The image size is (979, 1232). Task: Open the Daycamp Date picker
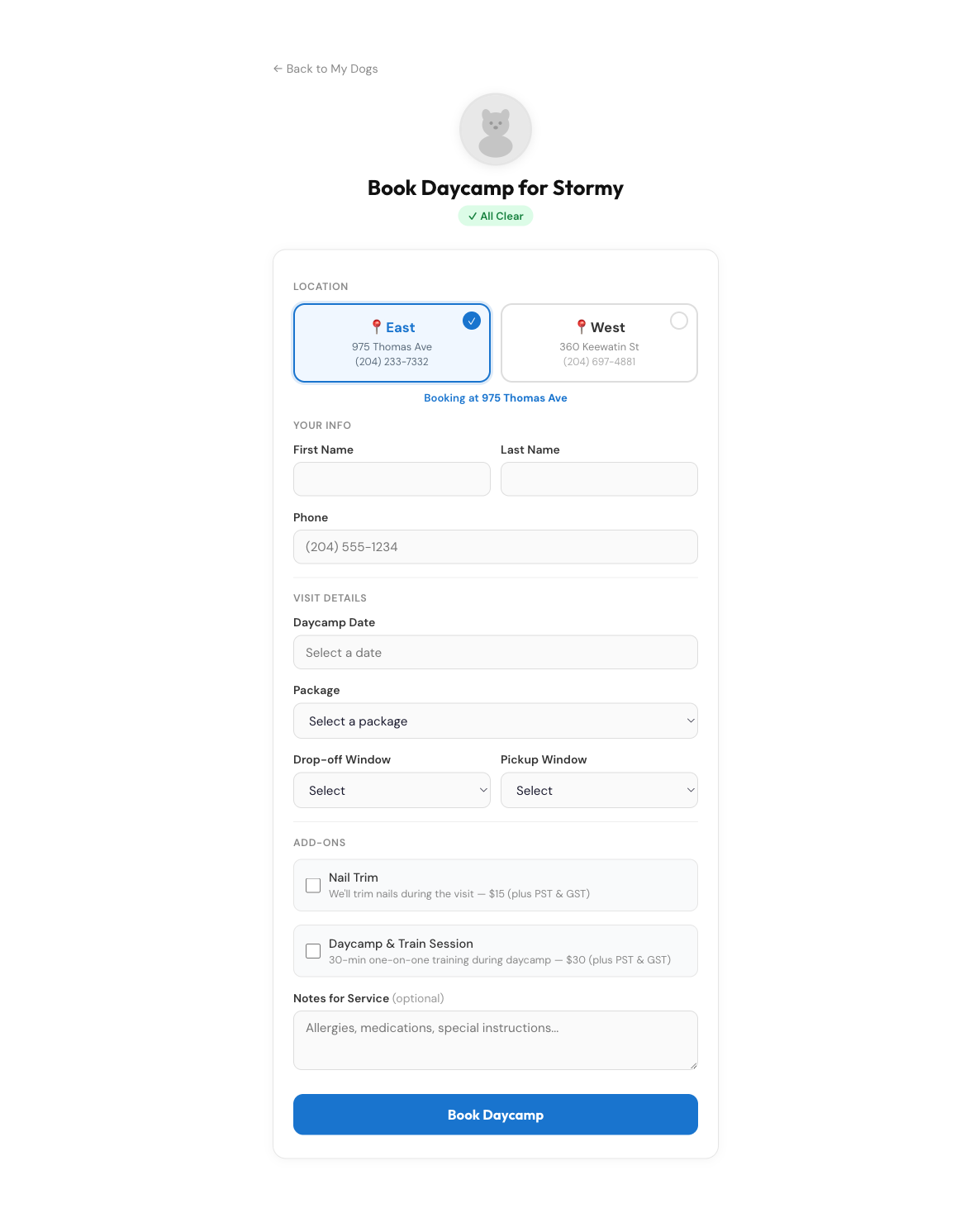pyautogui.click(x=496, y=652)
